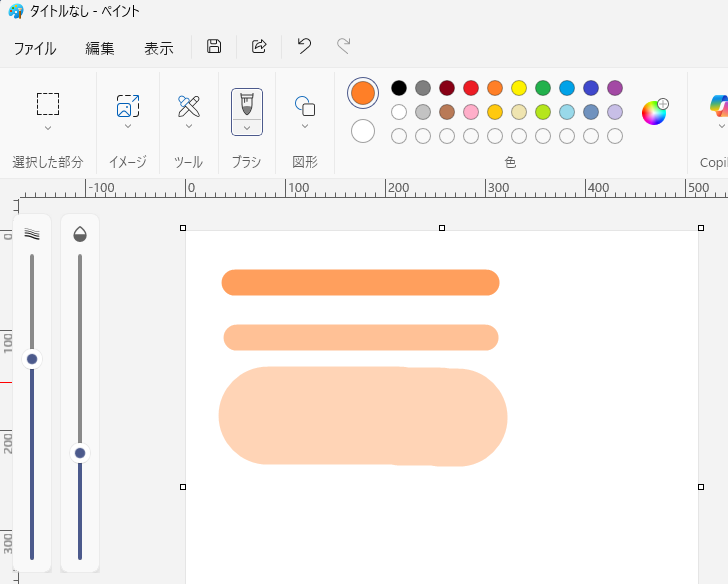Pick the purple color swatch
The image size is (728, 584).
point(615,88)
